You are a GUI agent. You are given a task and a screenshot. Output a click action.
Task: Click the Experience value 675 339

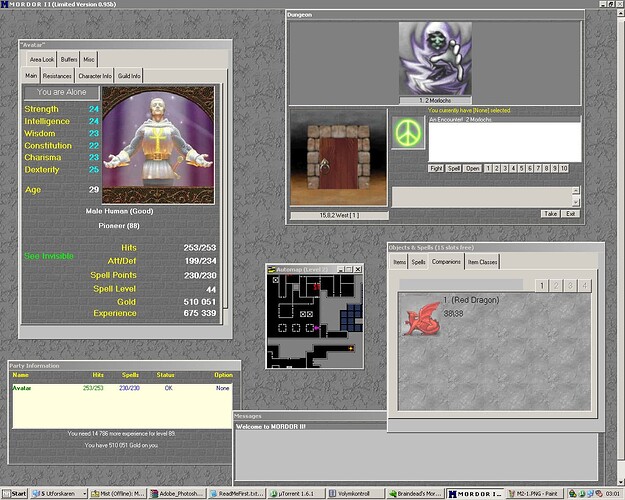click(199, 313)
